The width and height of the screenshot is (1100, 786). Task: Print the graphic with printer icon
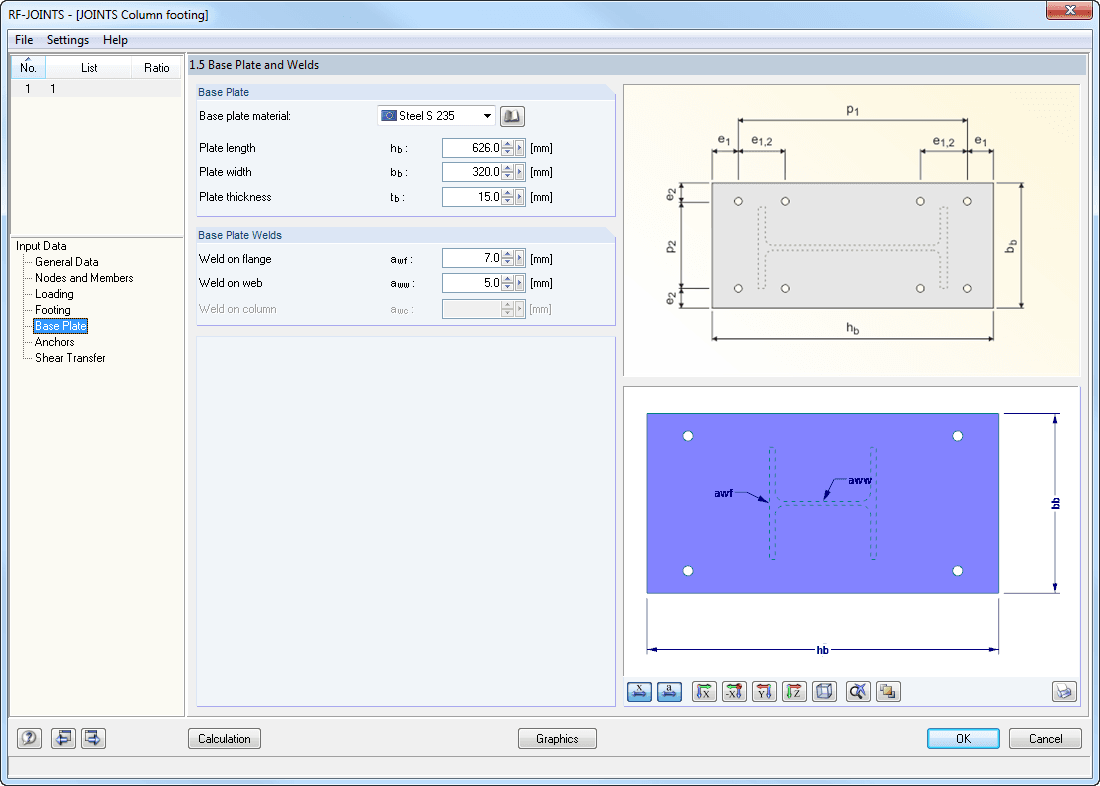(1064, 692)
